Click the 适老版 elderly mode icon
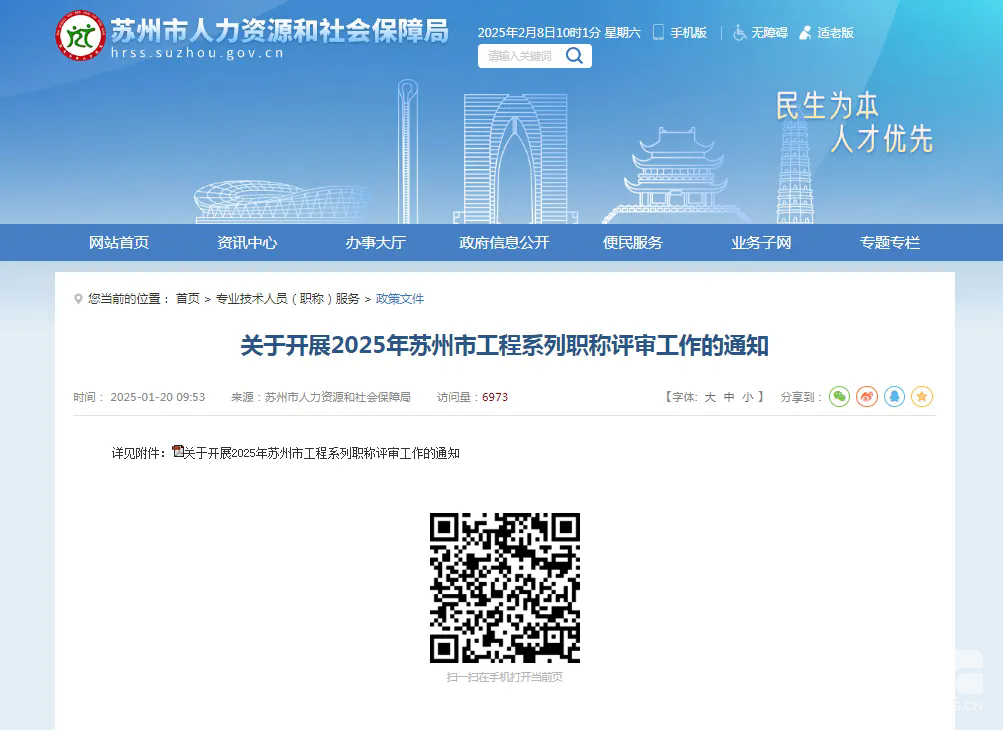The width and height of the screenshot is (1003, 730). click(x=805, y=33)
